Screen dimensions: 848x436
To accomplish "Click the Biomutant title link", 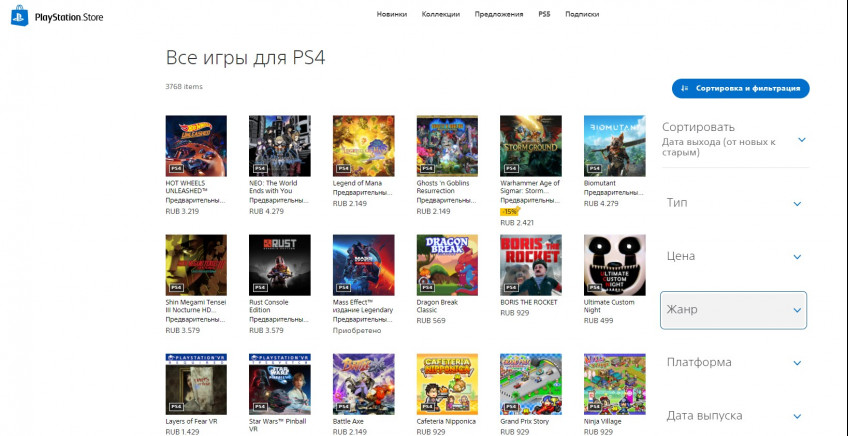I will pyautogui.click(x=598, y=183).
